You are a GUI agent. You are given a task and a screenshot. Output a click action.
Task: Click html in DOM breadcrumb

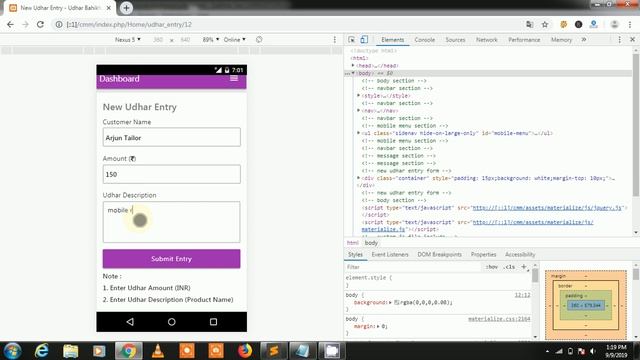(x=353, y=243)
